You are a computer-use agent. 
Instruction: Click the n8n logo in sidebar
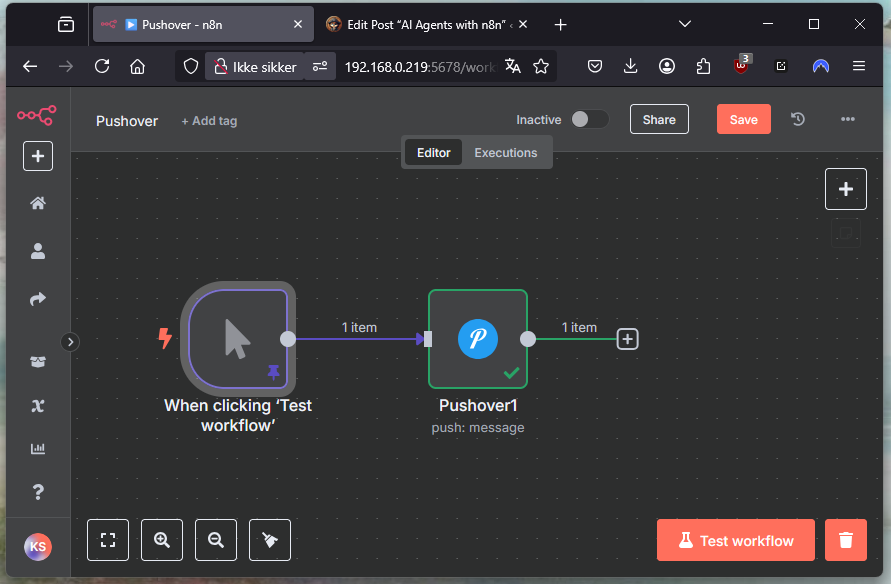point(37,115)
